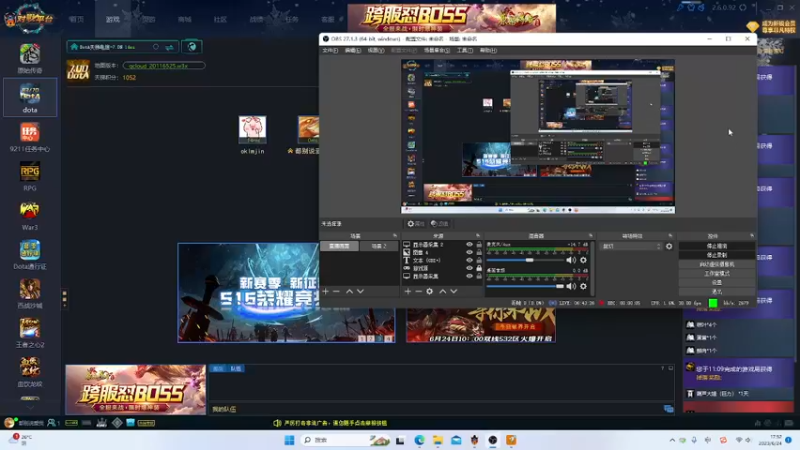Click start virtual camera button in OBS
This screenshot has width=800, height=450.
[717, 264]
